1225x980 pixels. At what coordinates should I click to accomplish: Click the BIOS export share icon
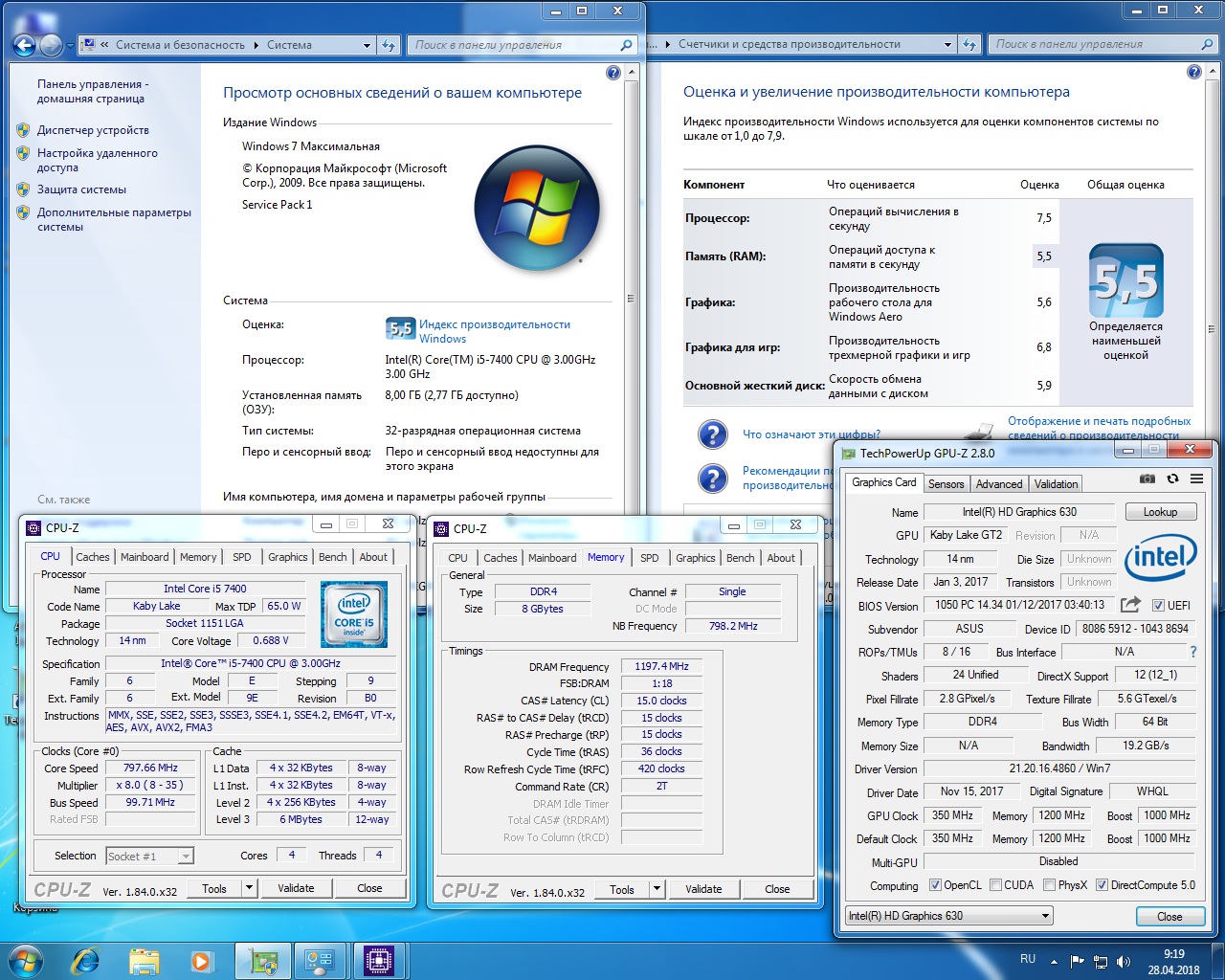click(1130, 605)
